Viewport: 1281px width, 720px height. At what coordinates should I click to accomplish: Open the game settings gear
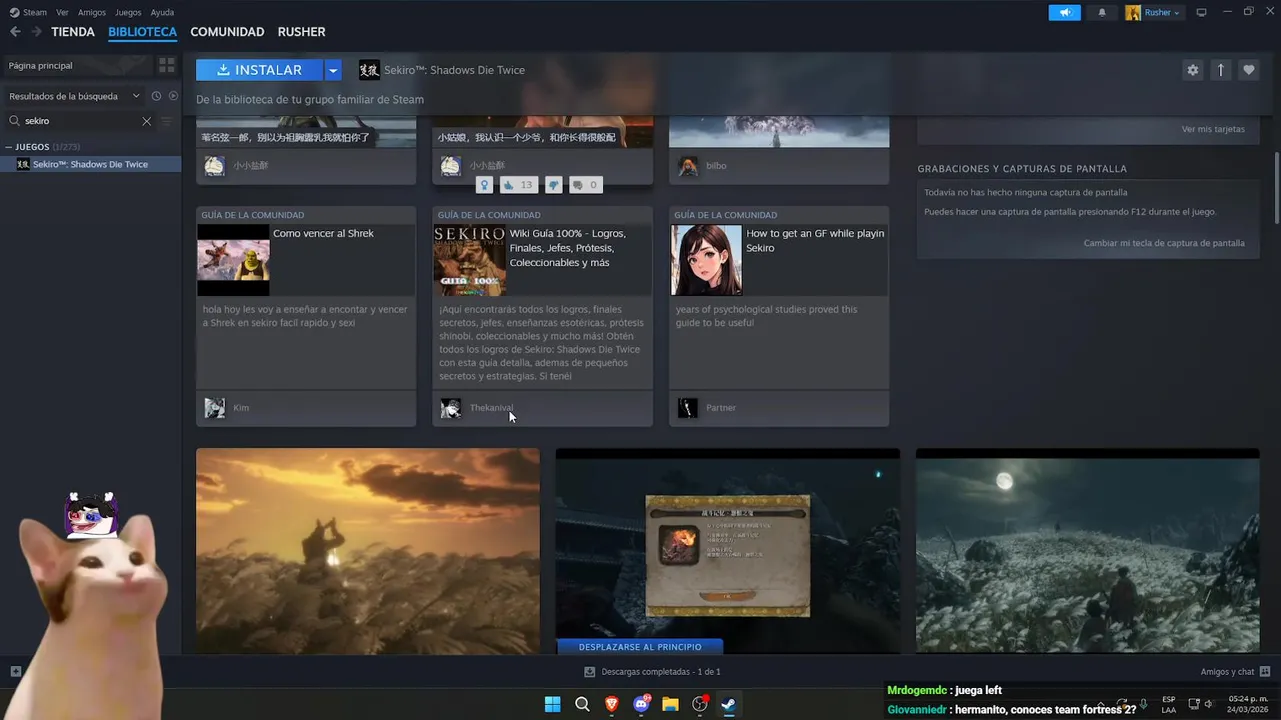click(x=1192, y=70)
